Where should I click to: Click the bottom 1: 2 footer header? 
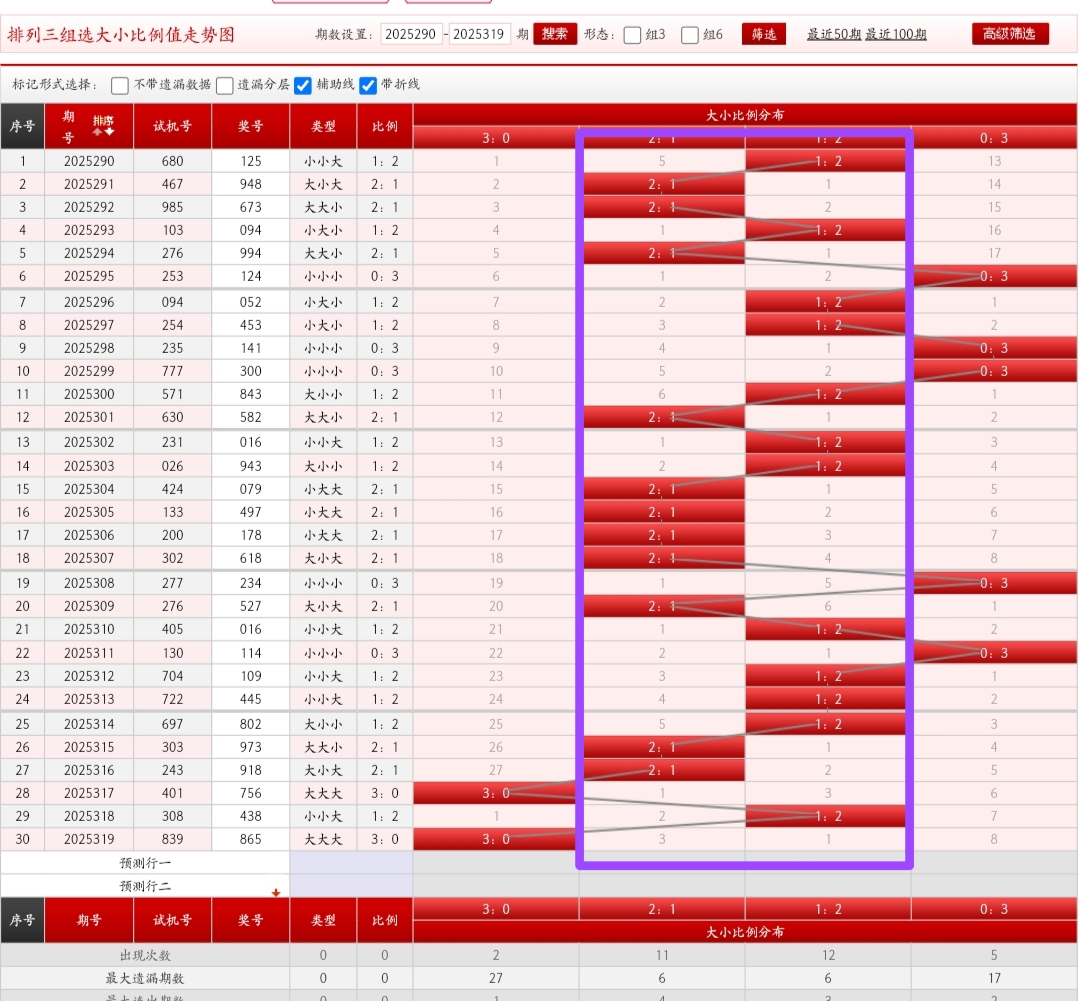click(828, 909)
